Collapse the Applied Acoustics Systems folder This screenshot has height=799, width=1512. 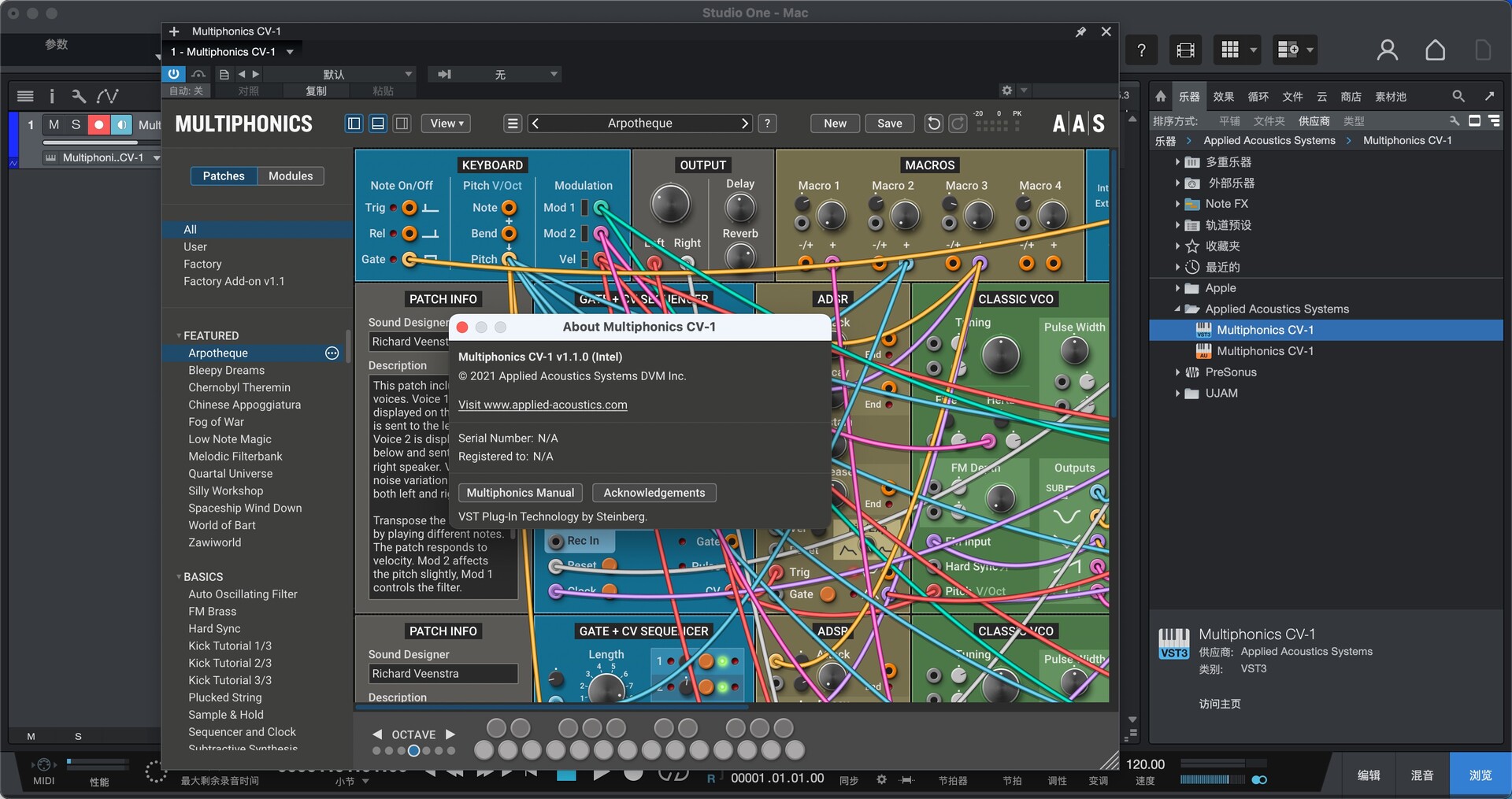pyautogui.click(x=1177, y=309)
